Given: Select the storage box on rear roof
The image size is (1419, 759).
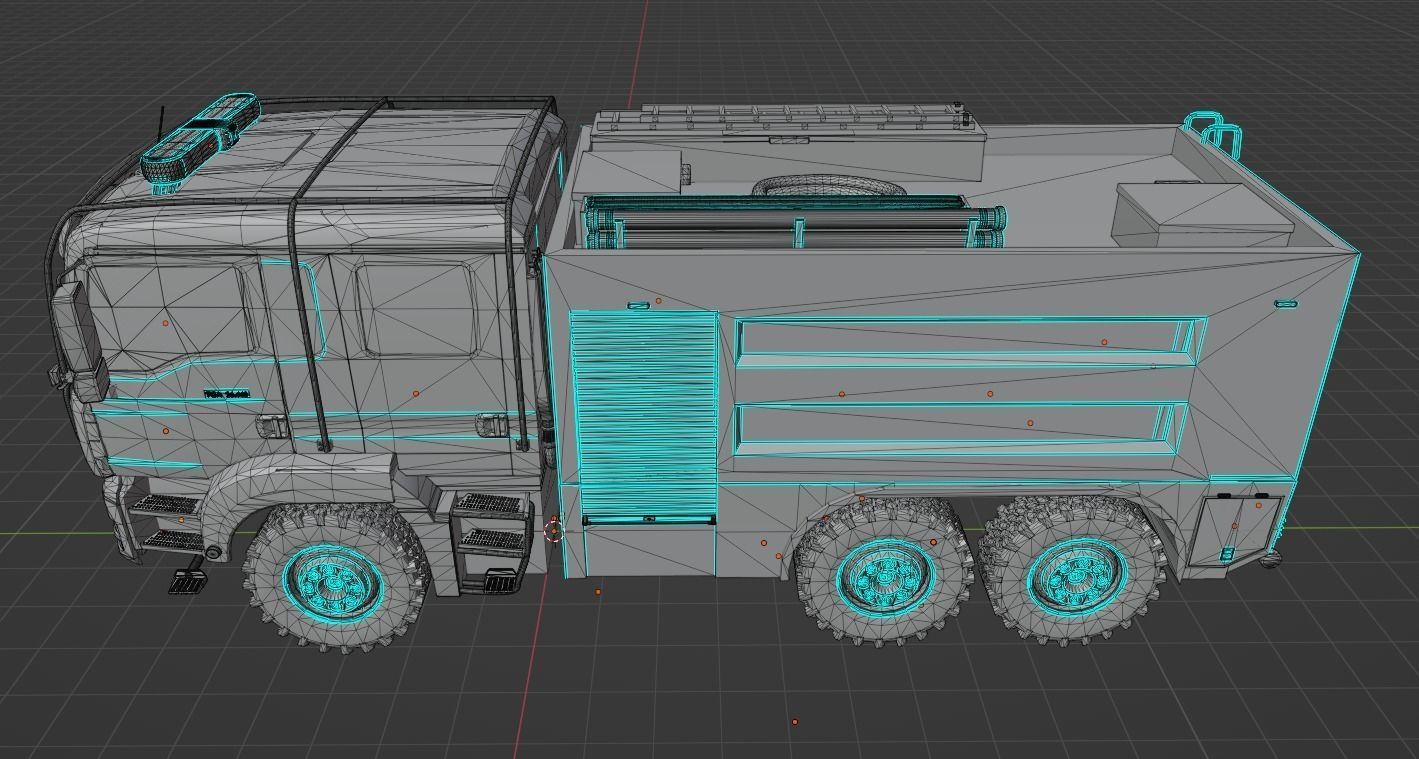Looking at the screenshot, I should (1202, 213).
